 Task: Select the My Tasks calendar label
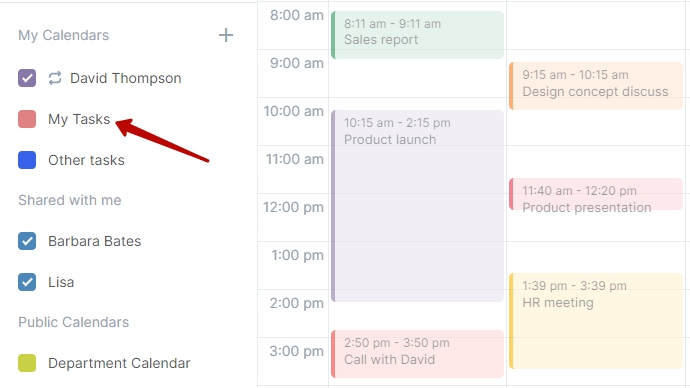point(79,119)
